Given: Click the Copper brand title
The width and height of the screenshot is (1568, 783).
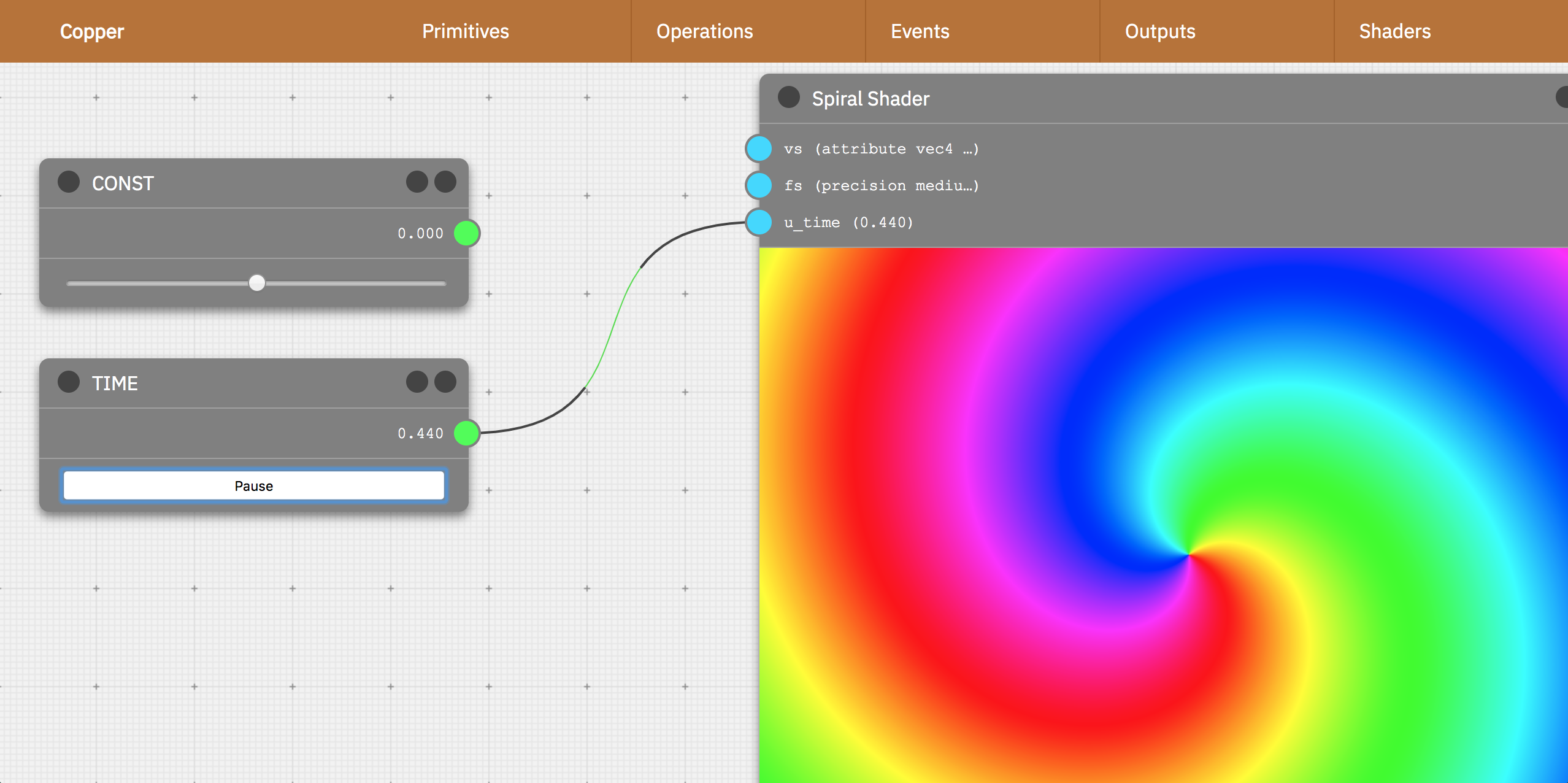Looking at the screenshot, I should pyautogui.click(x=92, y=31).
